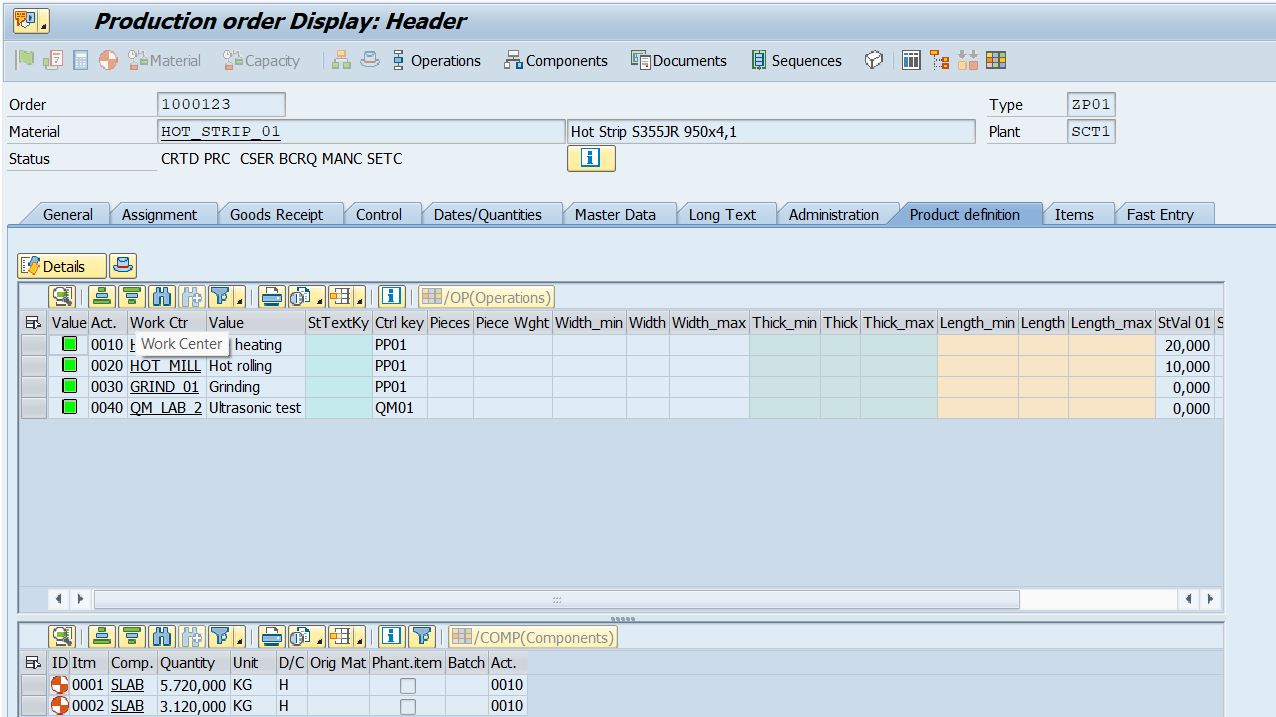Select the row for operation 0030 Grinding

[x=34, y=387]
